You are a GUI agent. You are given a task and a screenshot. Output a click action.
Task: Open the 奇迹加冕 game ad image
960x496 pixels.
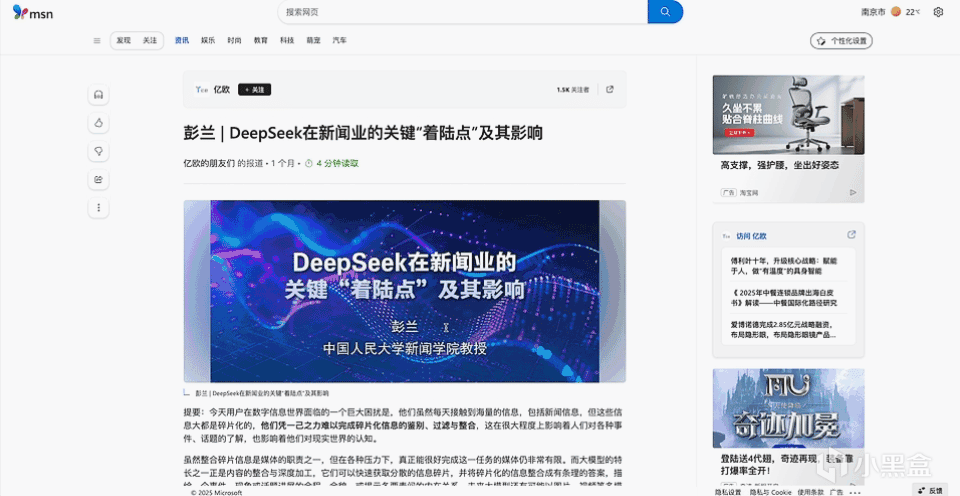click(x=789, y=408)
